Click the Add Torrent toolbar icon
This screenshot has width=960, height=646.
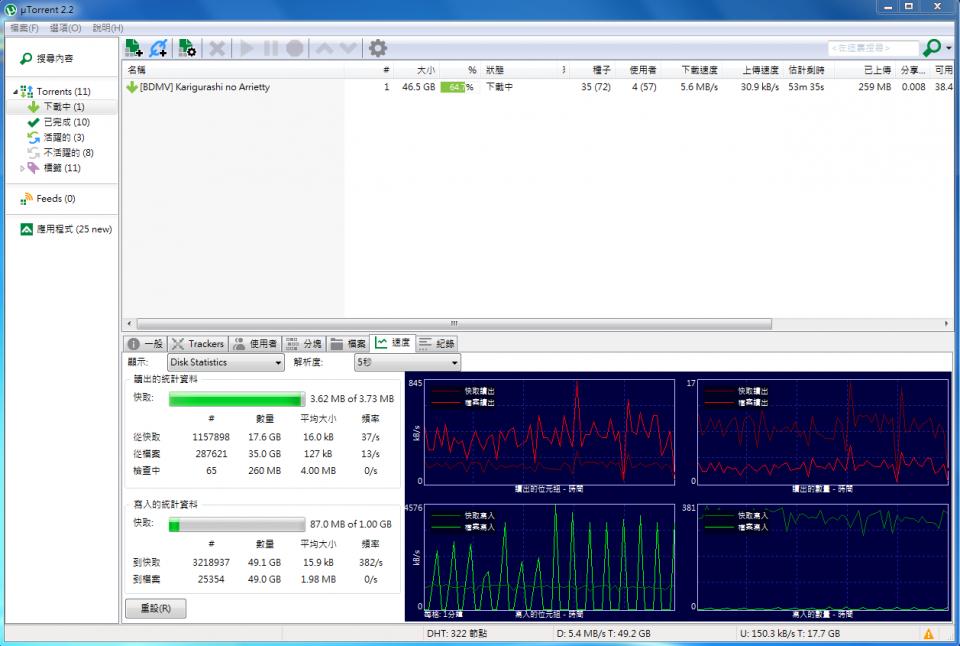coord(134,48)
